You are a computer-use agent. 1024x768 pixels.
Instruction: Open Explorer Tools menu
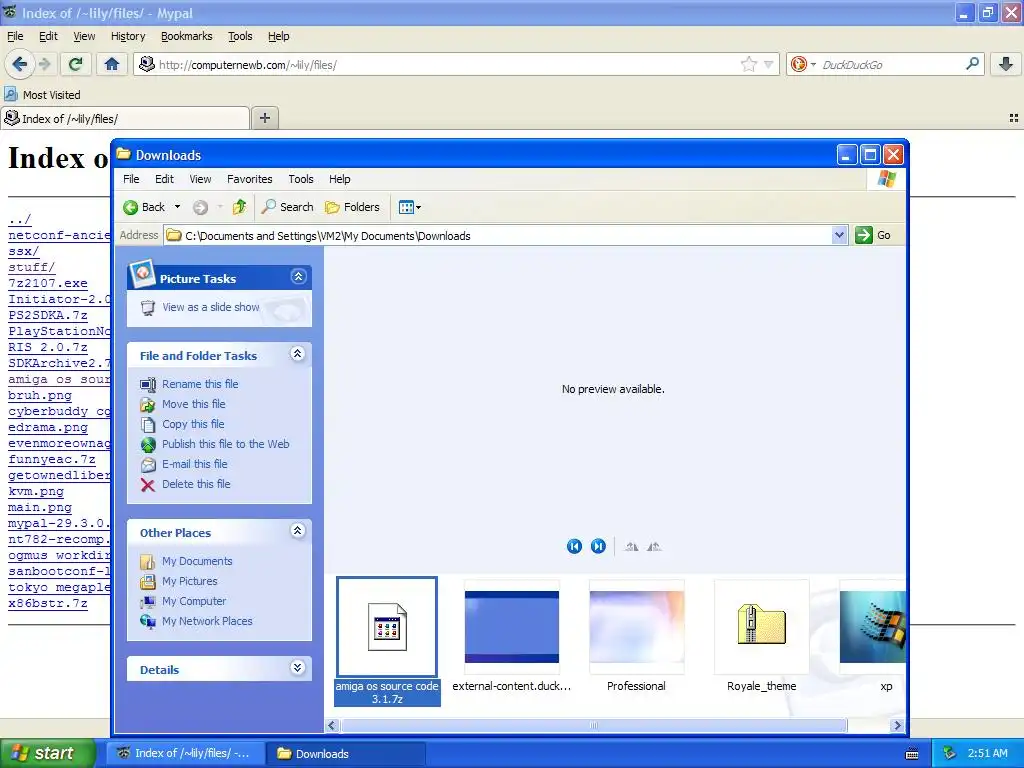pos(301,179)
